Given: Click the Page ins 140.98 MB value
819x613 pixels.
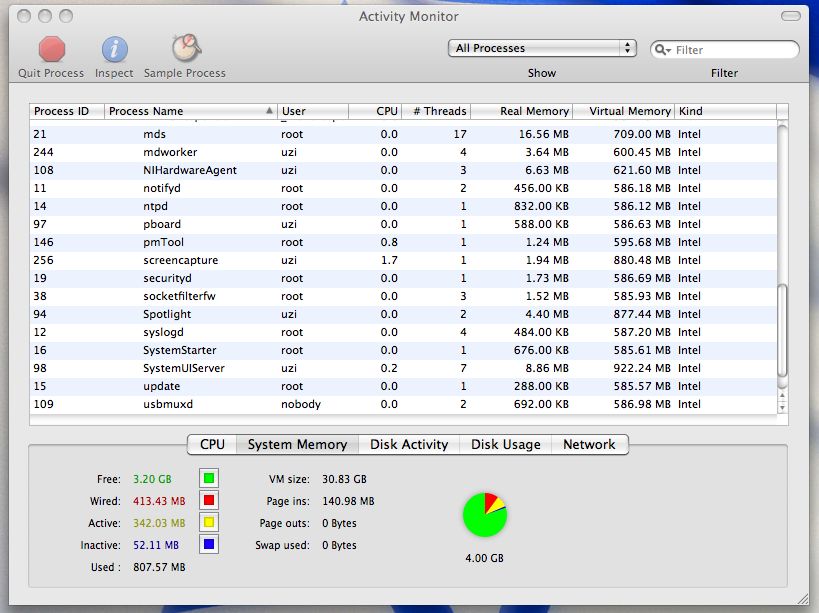Looking at the screenshot, I should click(348, 501).
